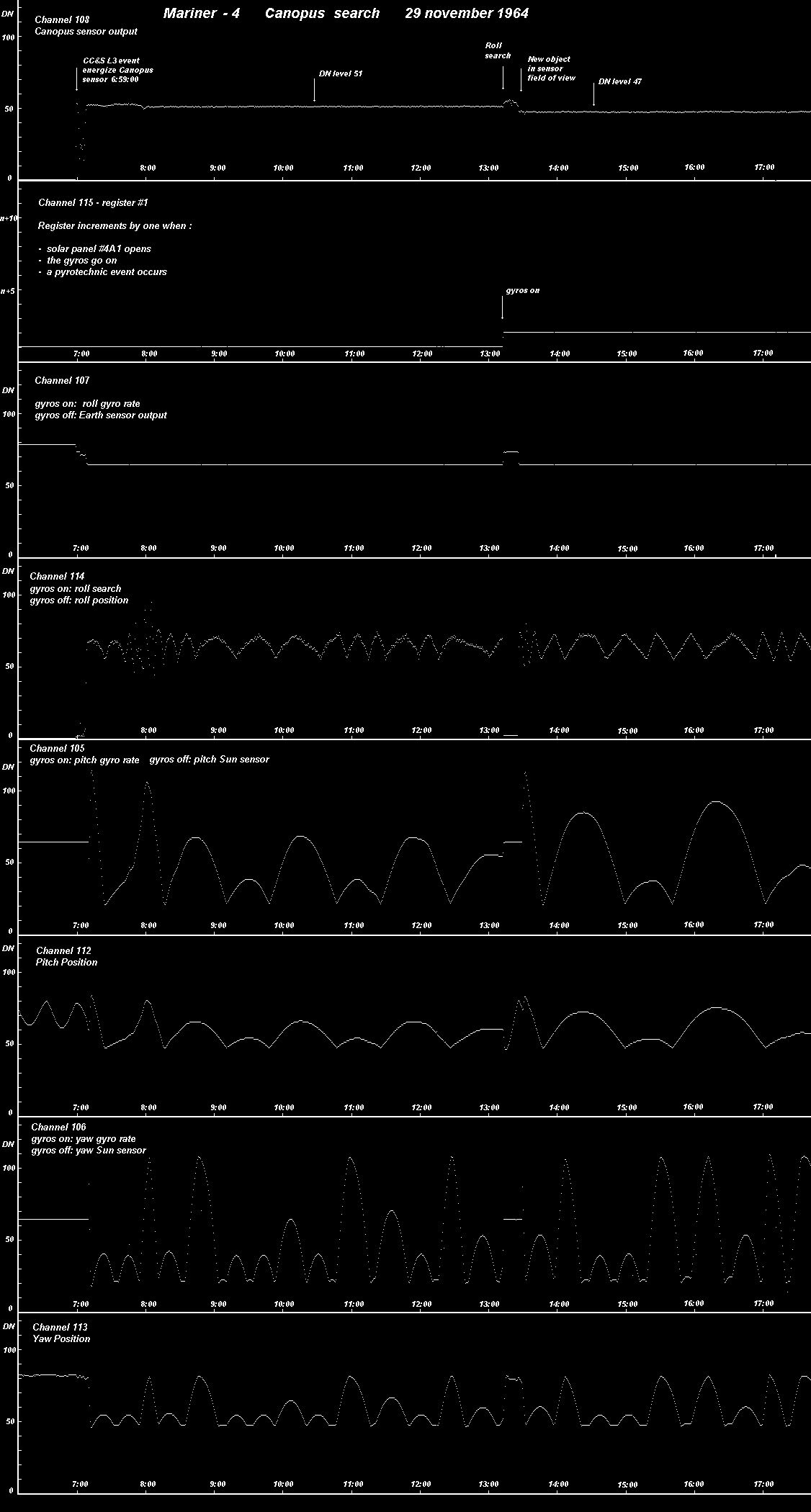This screenshot has width=811, height=1512.
Task: Click the "Yaw Position" caption
Action: 62,1338
